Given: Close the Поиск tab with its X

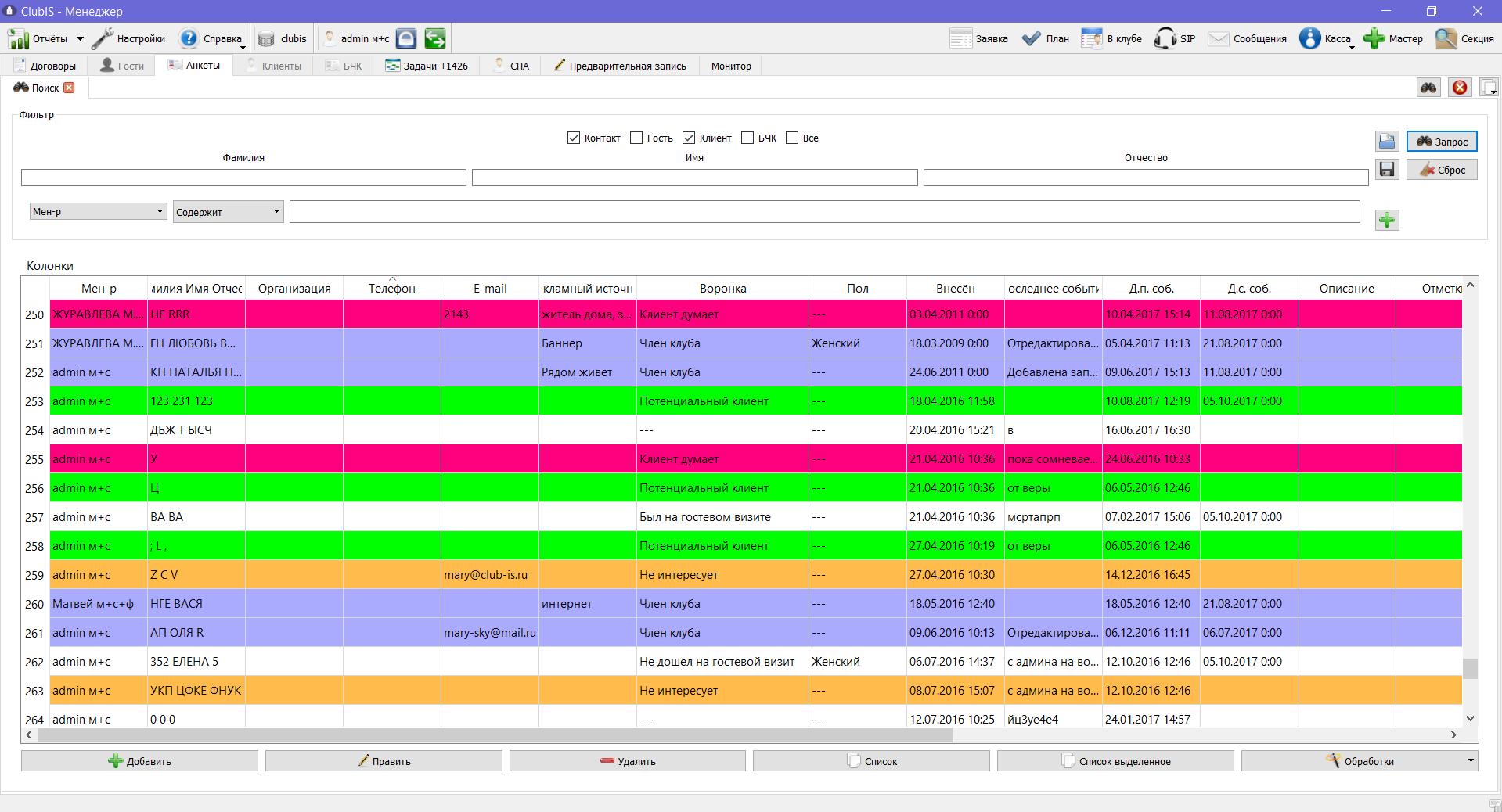Looking at the screenshot, I should tap(69, 88).
